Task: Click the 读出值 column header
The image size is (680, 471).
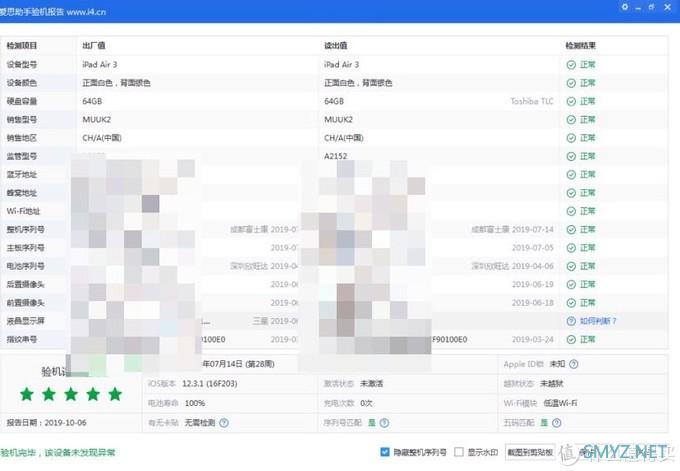Action: click(336, 46)
